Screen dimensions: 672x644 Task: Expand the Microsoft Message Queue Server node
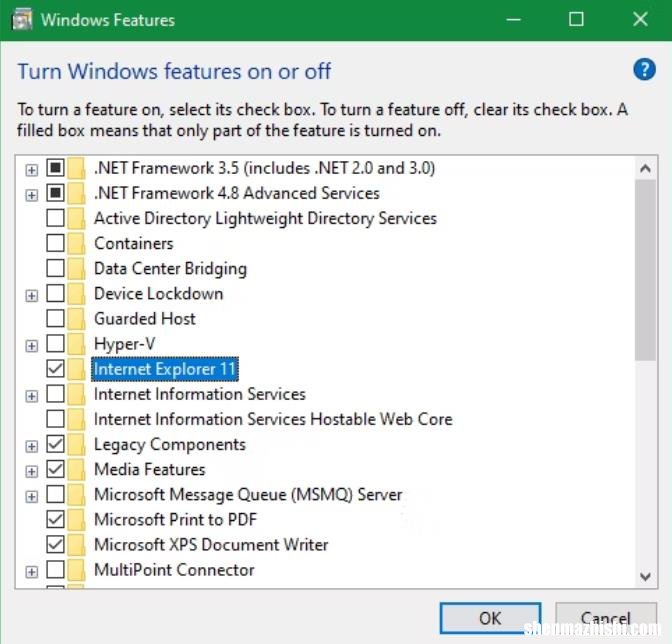(31, 497)
